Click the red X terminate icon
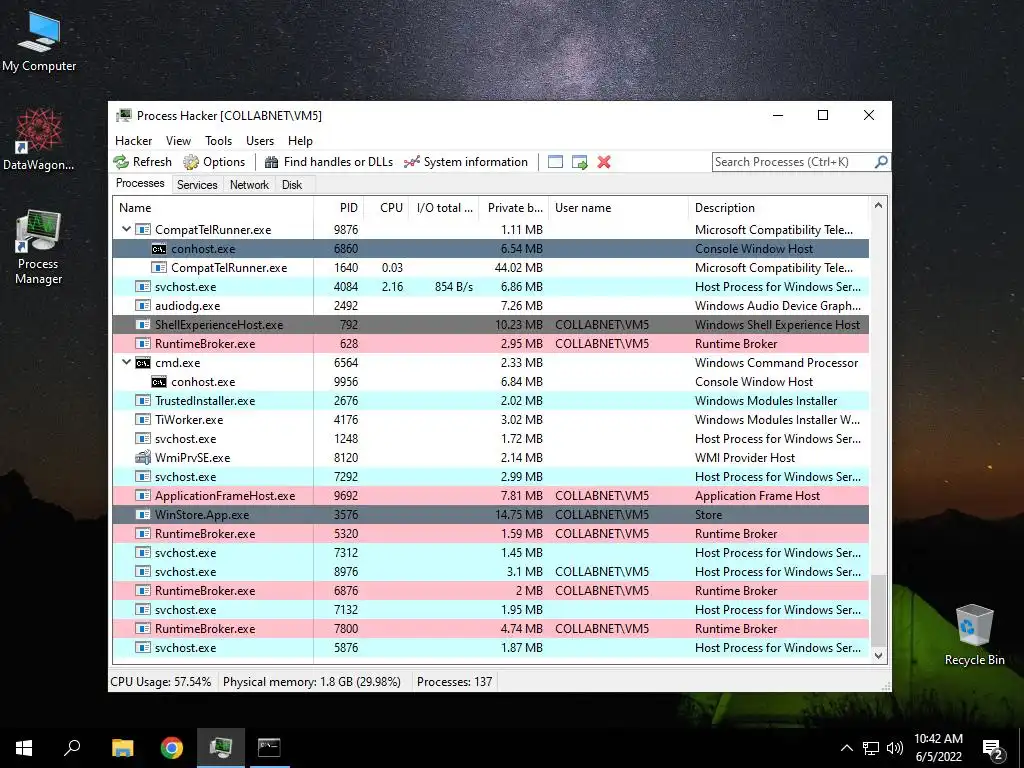 coord(604,162)
